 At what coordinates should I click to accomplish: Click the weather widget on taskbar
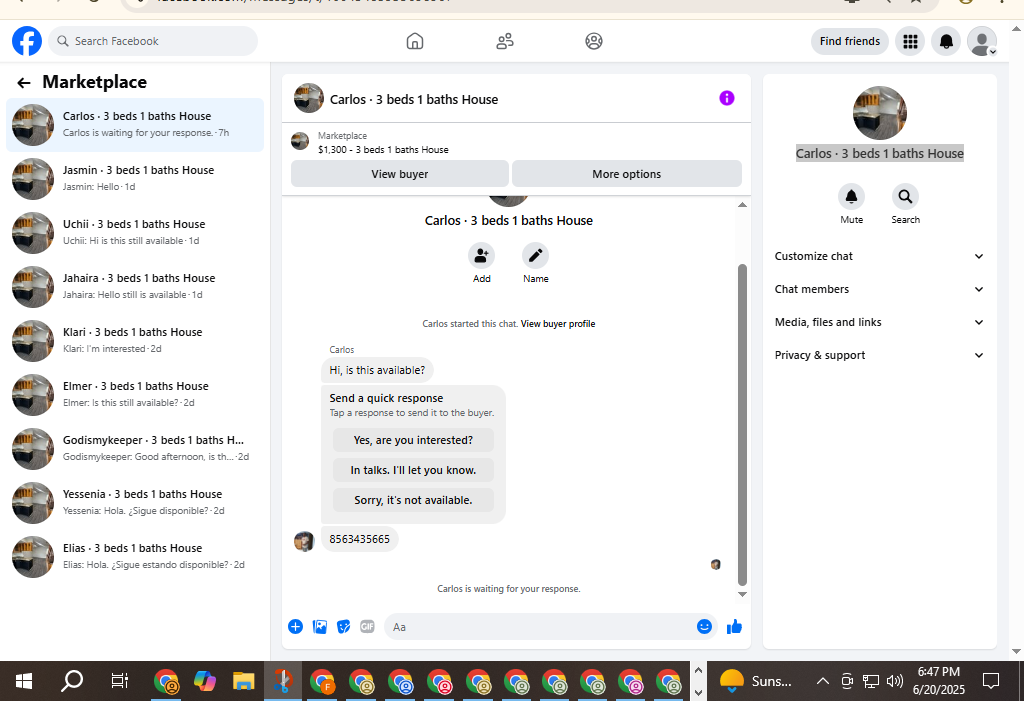tap(756, 681)
